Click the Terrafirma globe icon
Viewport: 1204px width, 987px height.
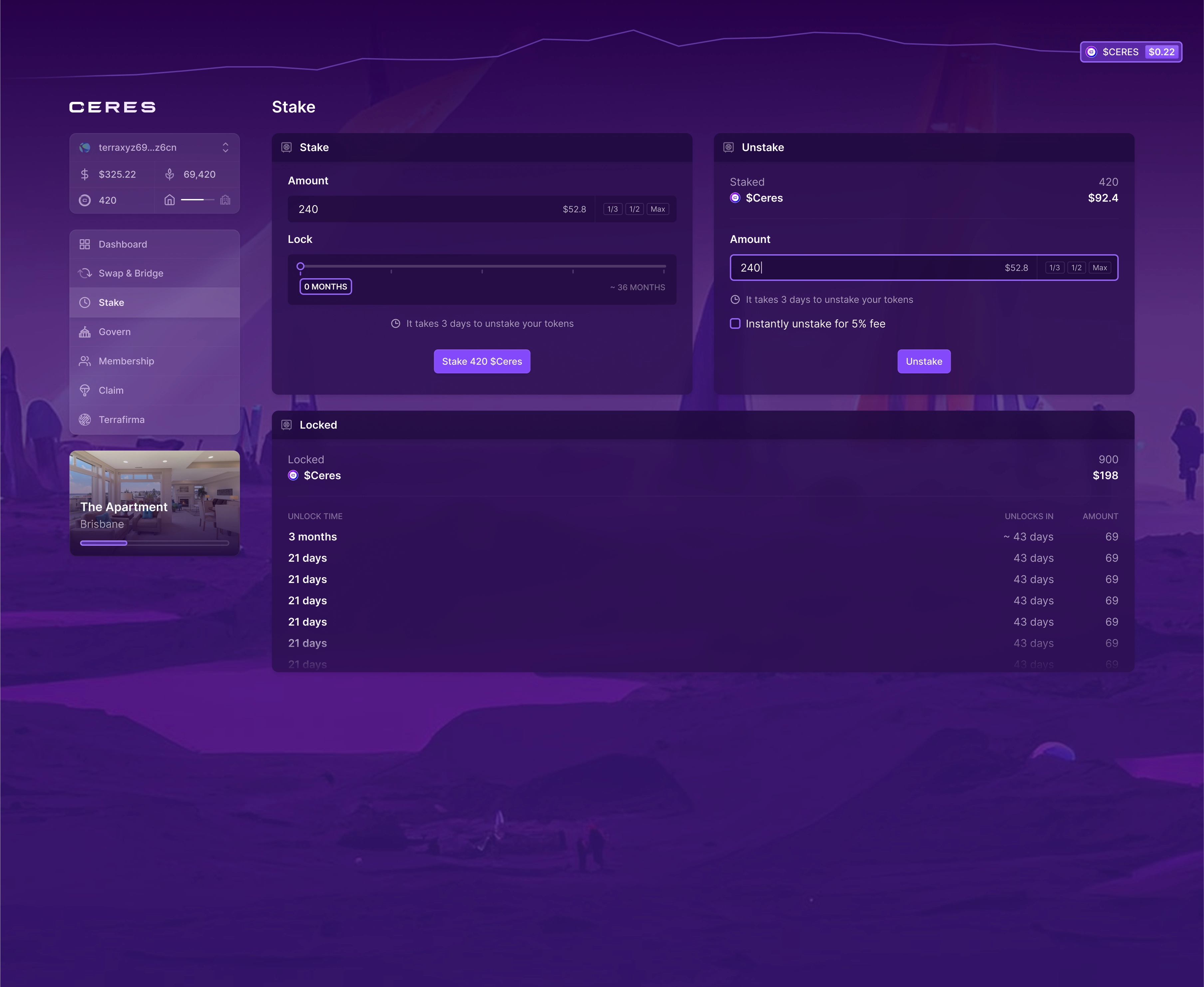85,420
